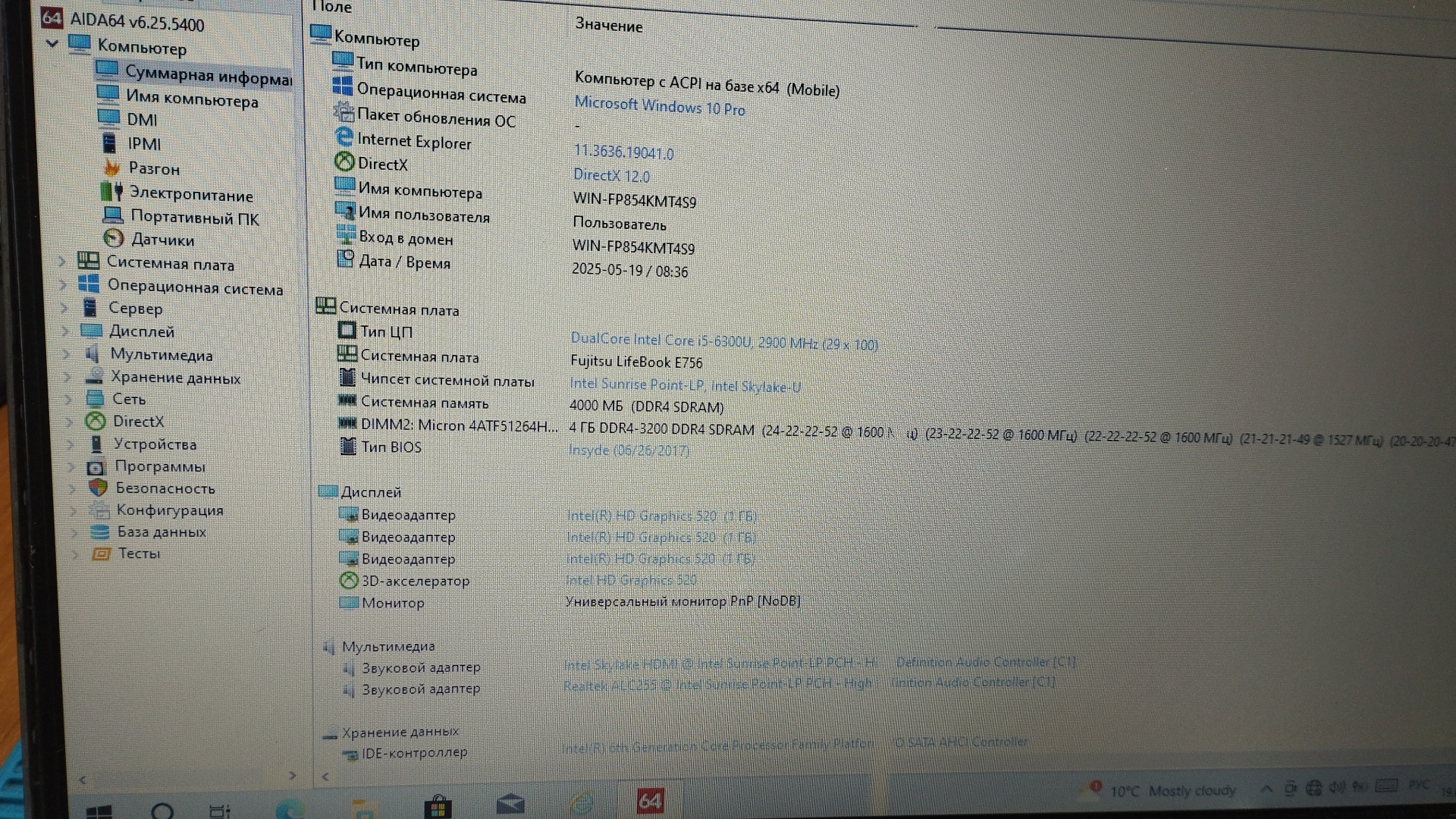Expand the Дисплей tree node
The height and width of the screenshot is (819, 1456).
pyautogui.click(x=65, y=331)
